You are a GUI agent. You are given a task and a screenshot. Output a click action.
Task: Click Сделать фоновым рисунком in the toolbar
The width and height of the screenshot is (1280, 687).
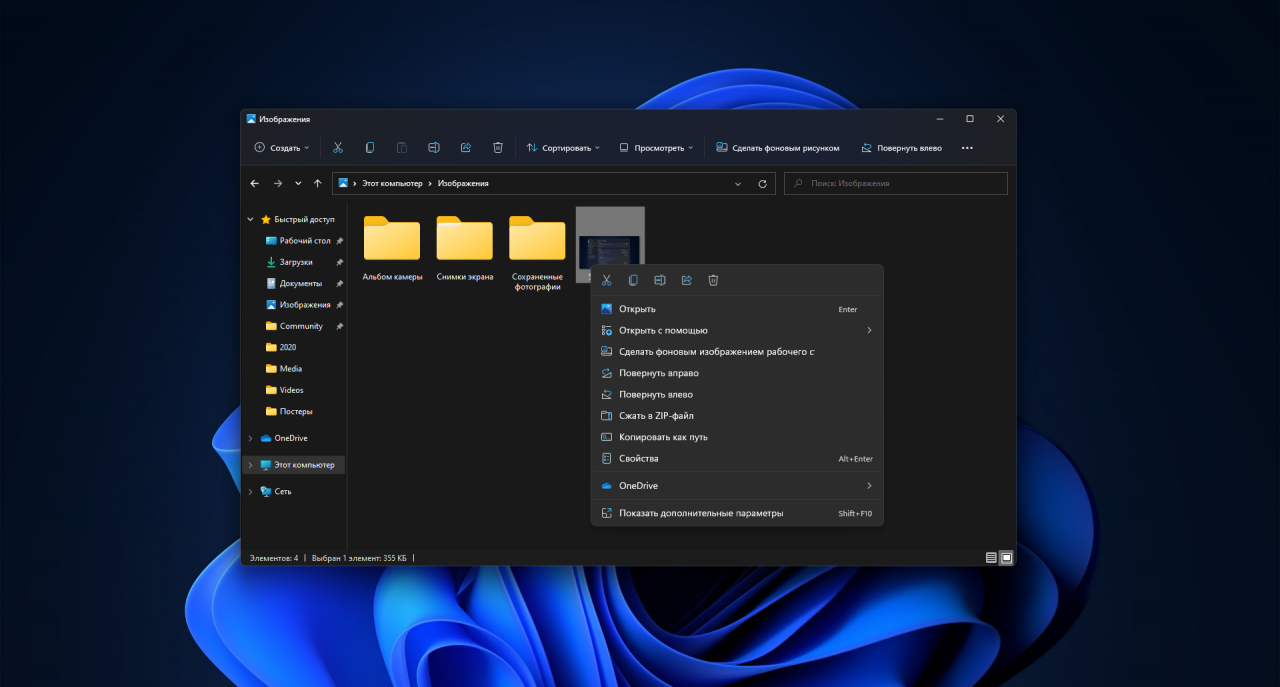click(x=777, y=148)
